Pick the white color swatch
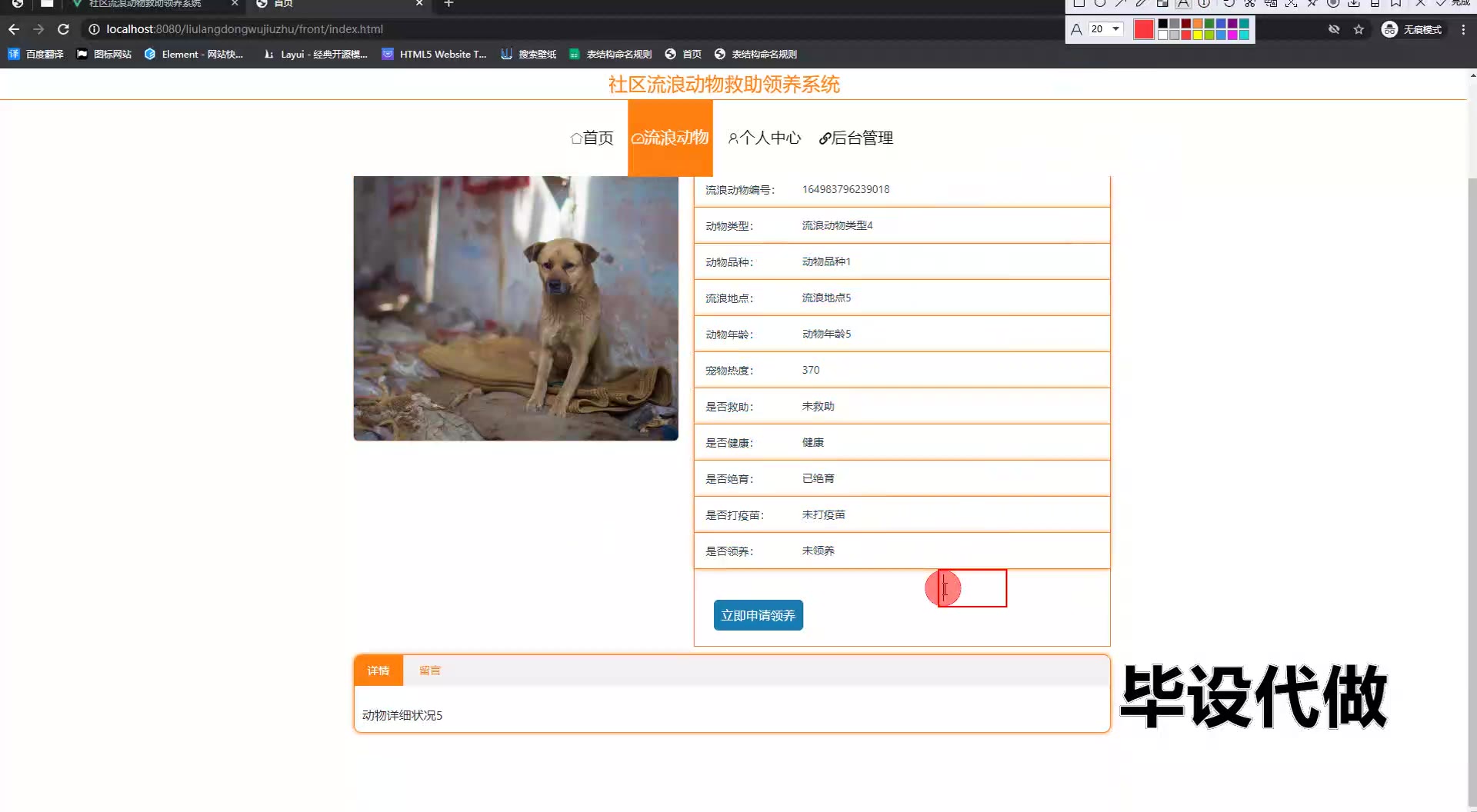The height and width of the screenshot is (812, 1477). coord(1163,35)
